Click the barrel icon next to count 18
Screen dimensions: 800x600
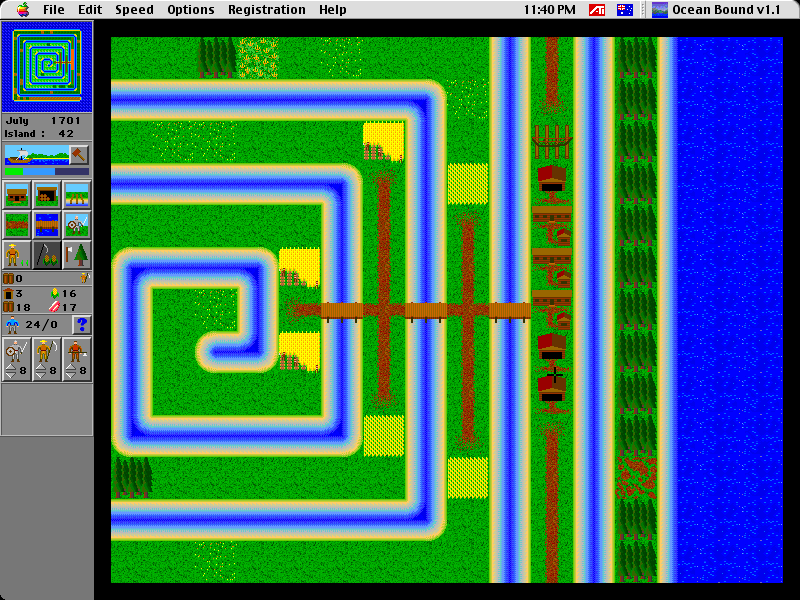point(9,307)
